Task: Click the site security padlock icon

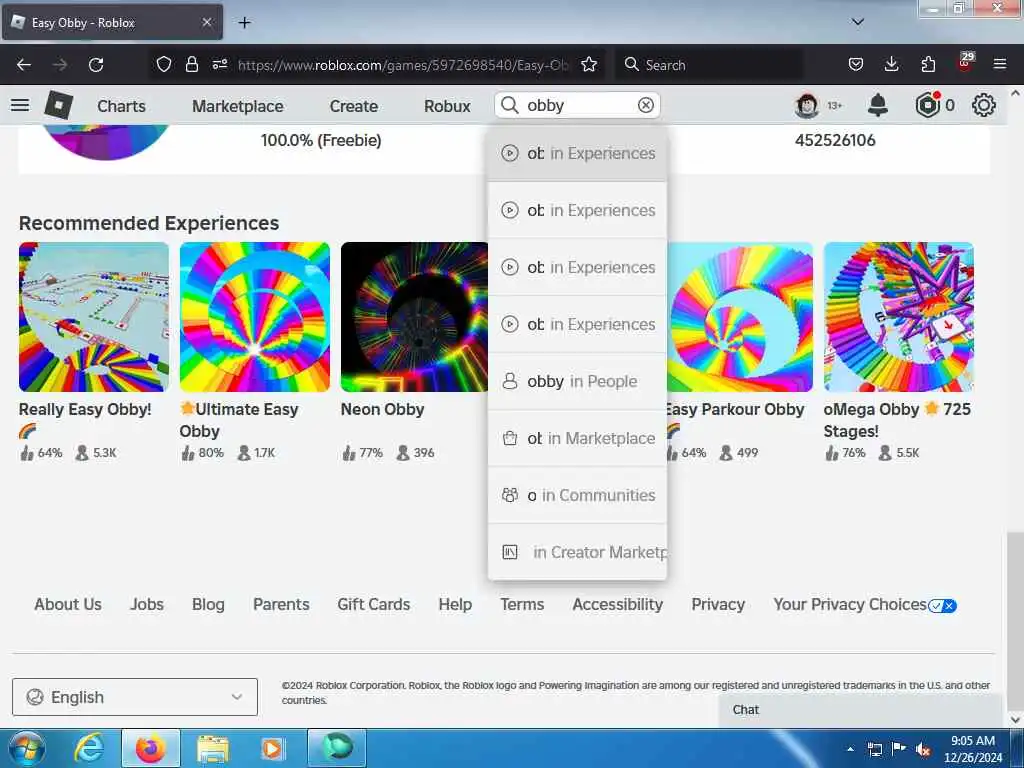Action: (191, 65)
